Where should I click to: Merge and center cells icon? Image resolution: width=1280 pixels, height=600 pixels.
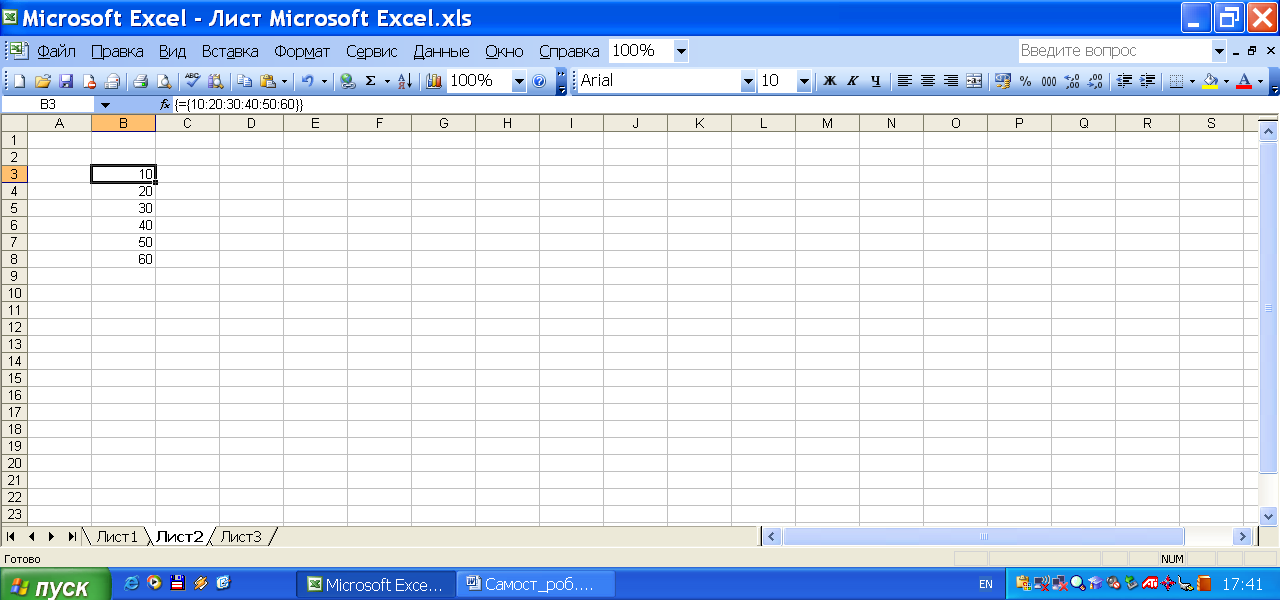point(974,81)
